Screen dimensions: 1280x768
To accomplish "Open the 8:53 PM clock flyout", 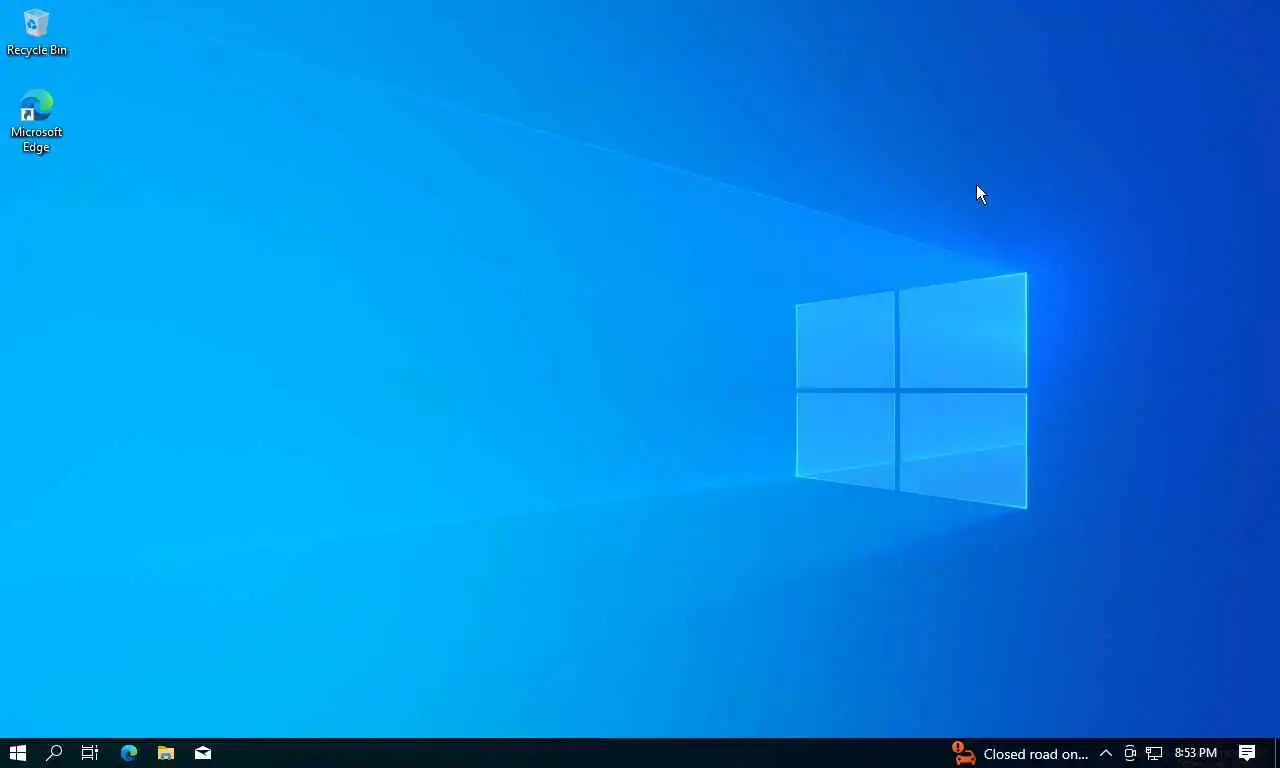I will [1196, 753].
